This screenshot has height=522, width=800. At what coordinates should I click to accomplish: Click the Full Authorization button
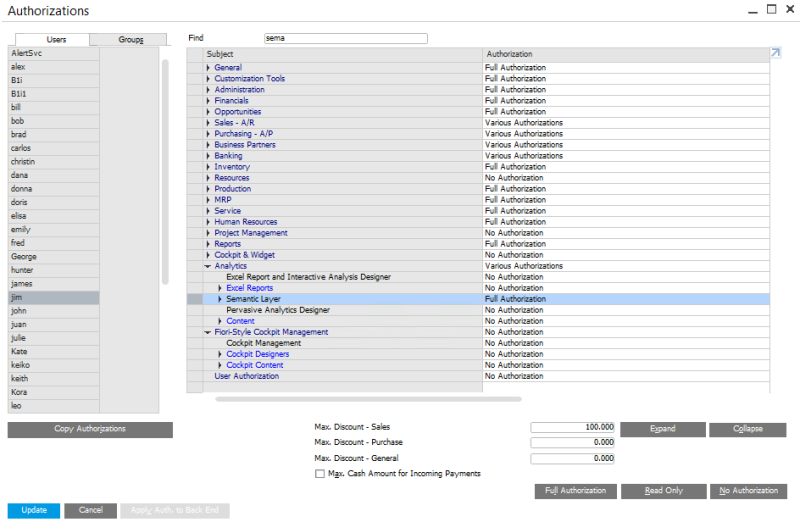[574, 491]
